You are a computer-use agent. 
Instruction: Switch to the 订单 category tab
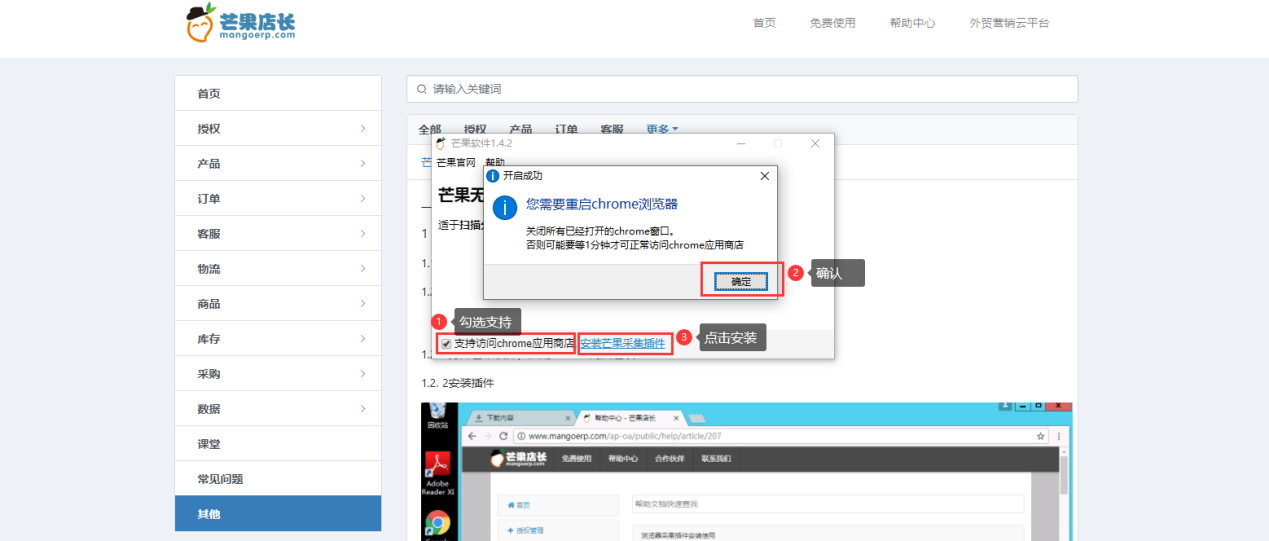tap(566, 129)
